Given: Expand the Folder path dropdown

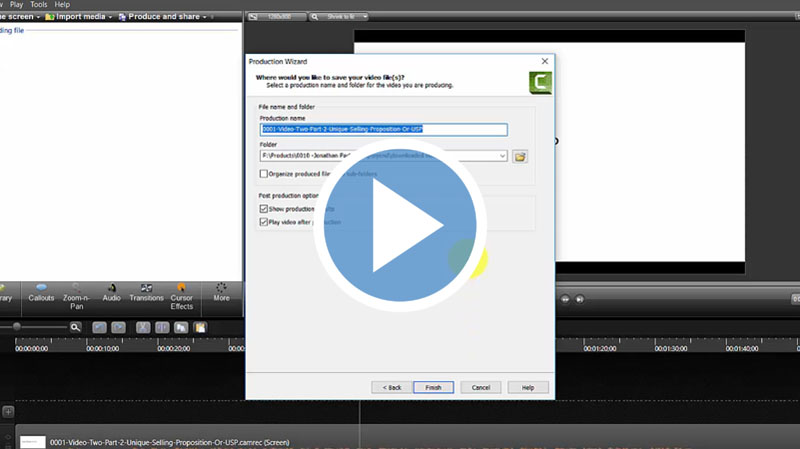Looking at the screenshot, I should point(502,156).
